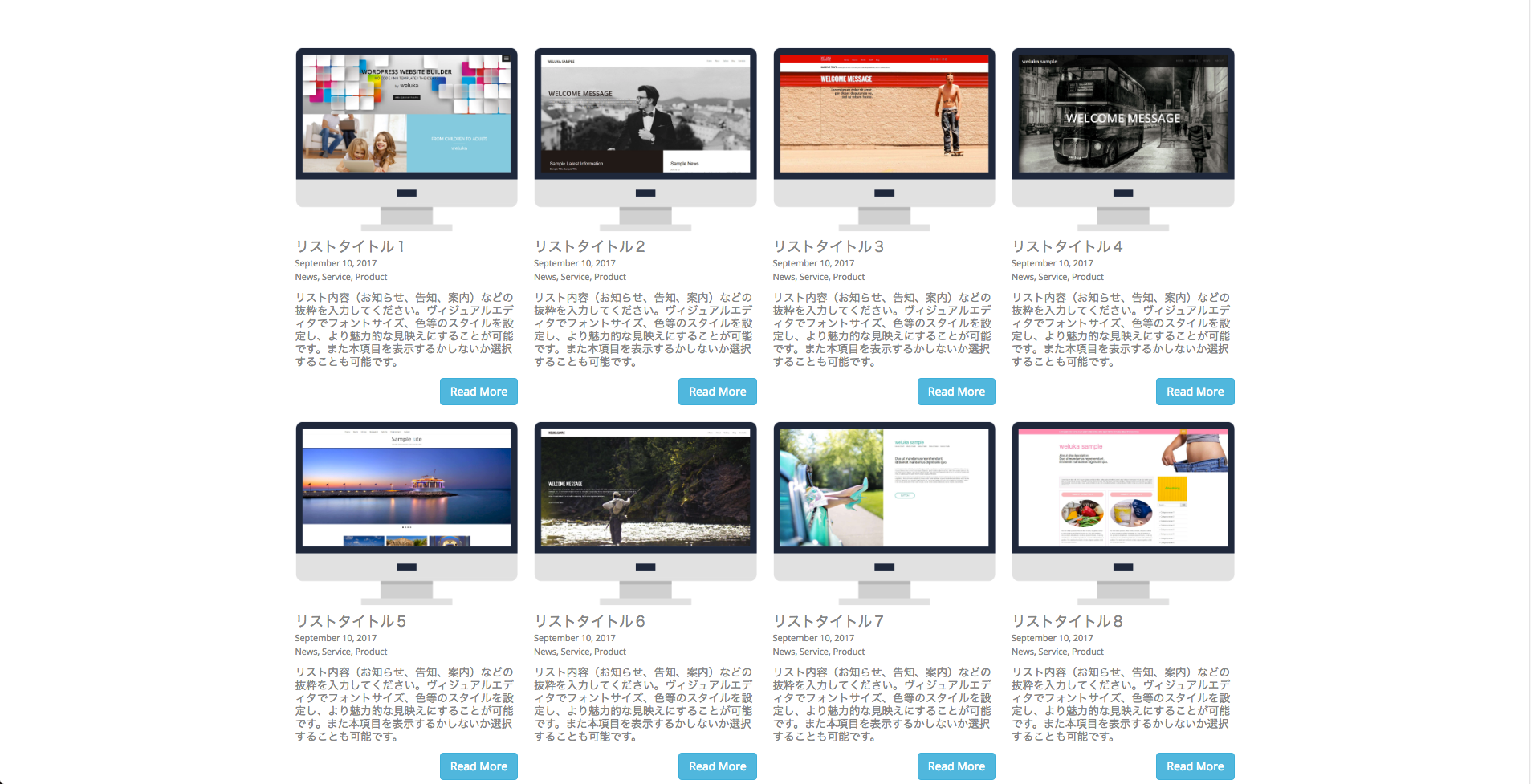Click the title リストタイトル８
The width and height of the screenshot is (1531, 784).
pos(1067,621)
